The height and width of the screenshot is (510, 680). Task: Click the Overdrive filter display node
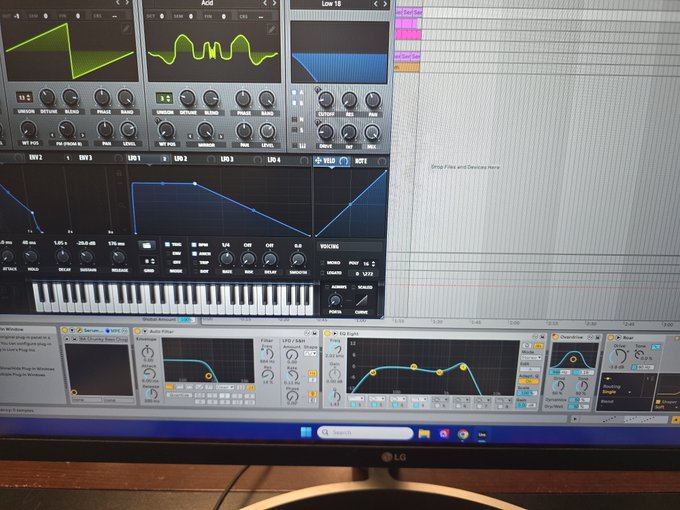(573, 359)
